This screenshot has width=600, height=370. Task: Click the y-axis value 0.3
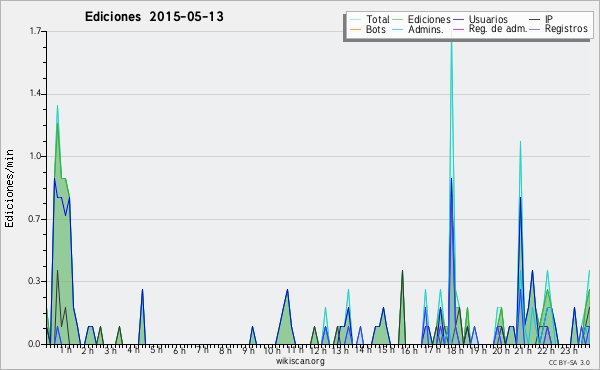35,281
